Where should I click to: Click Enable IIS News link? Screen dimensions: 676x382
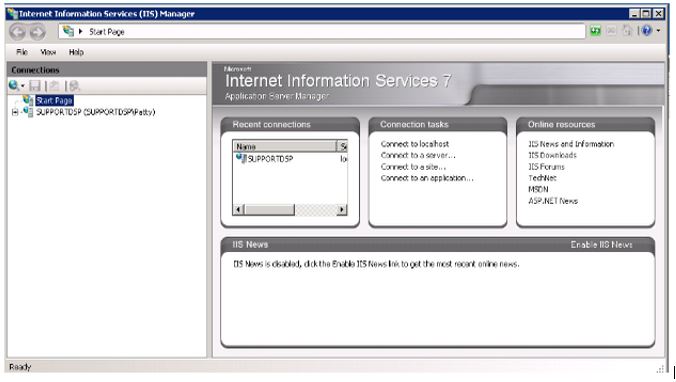601,245
